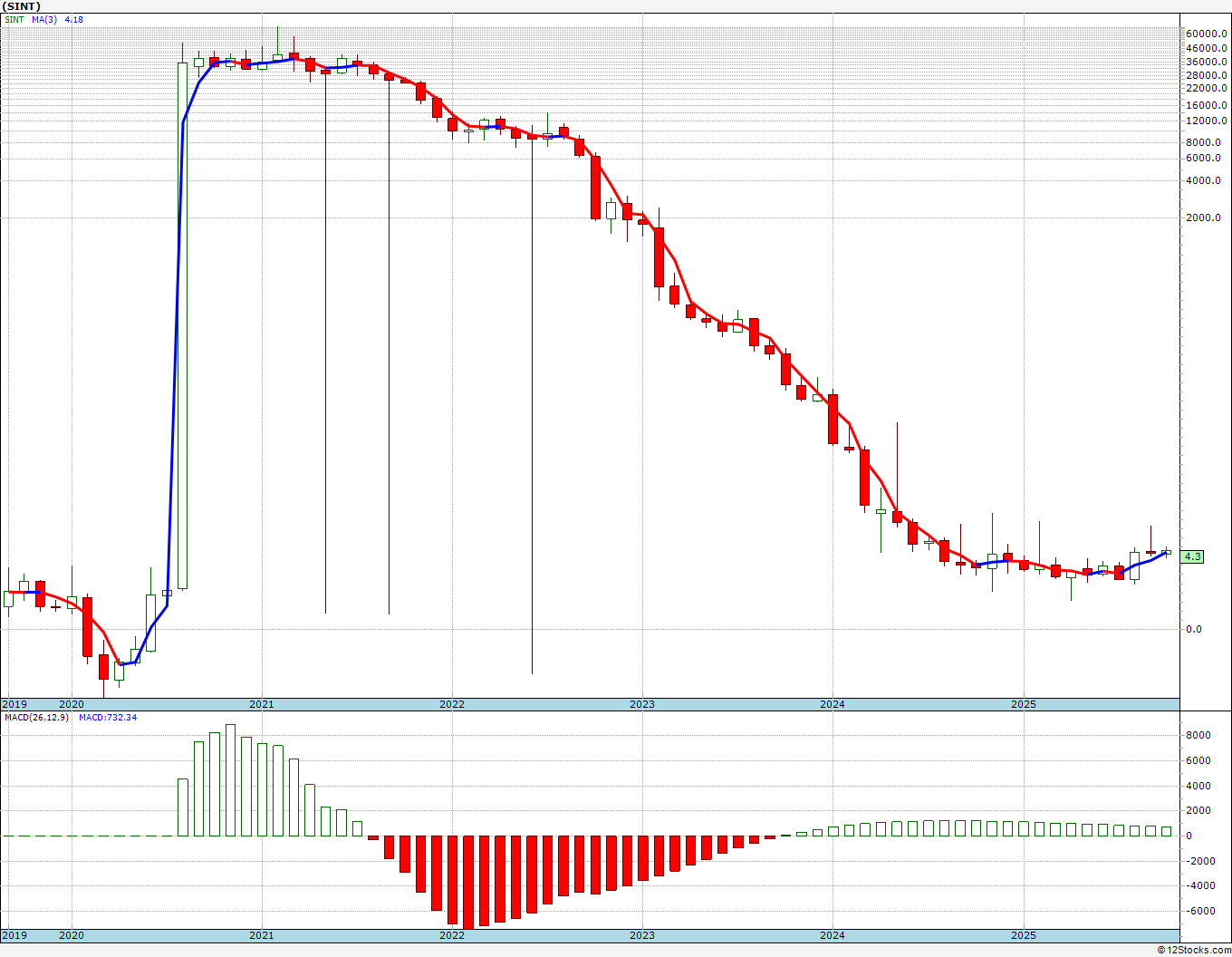Select 2021 on the price chart time axis
This screenshot has width=1232, height=957.
[262, 704]
